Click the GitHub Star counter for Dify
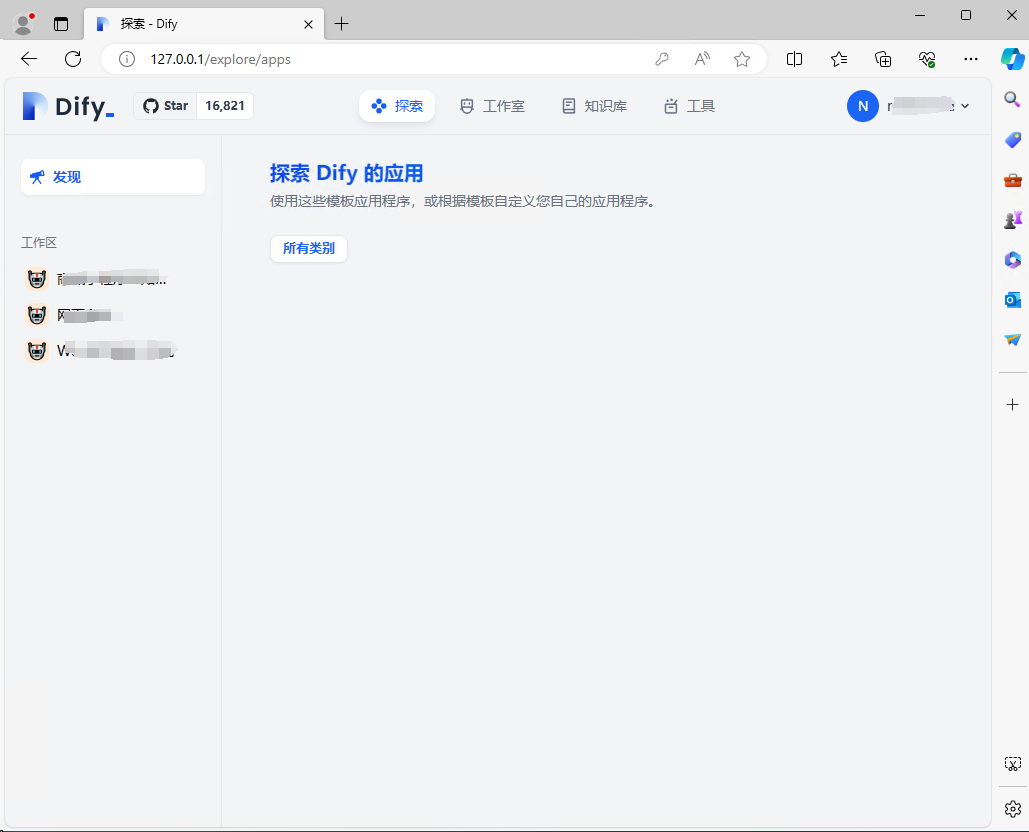1029x832 pixels. (x=193, y=105)
